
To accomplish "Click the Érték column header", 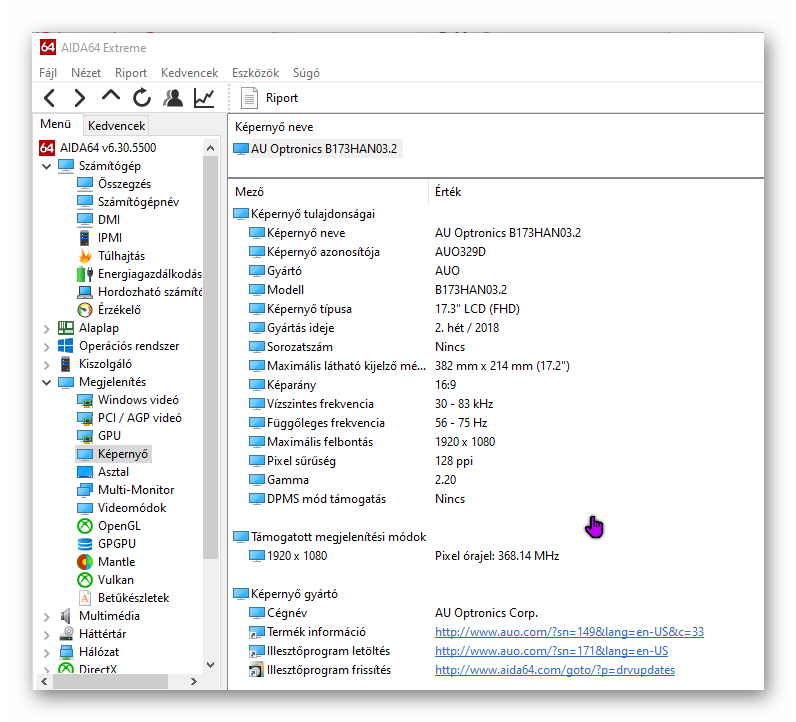I will coord(448,192).
